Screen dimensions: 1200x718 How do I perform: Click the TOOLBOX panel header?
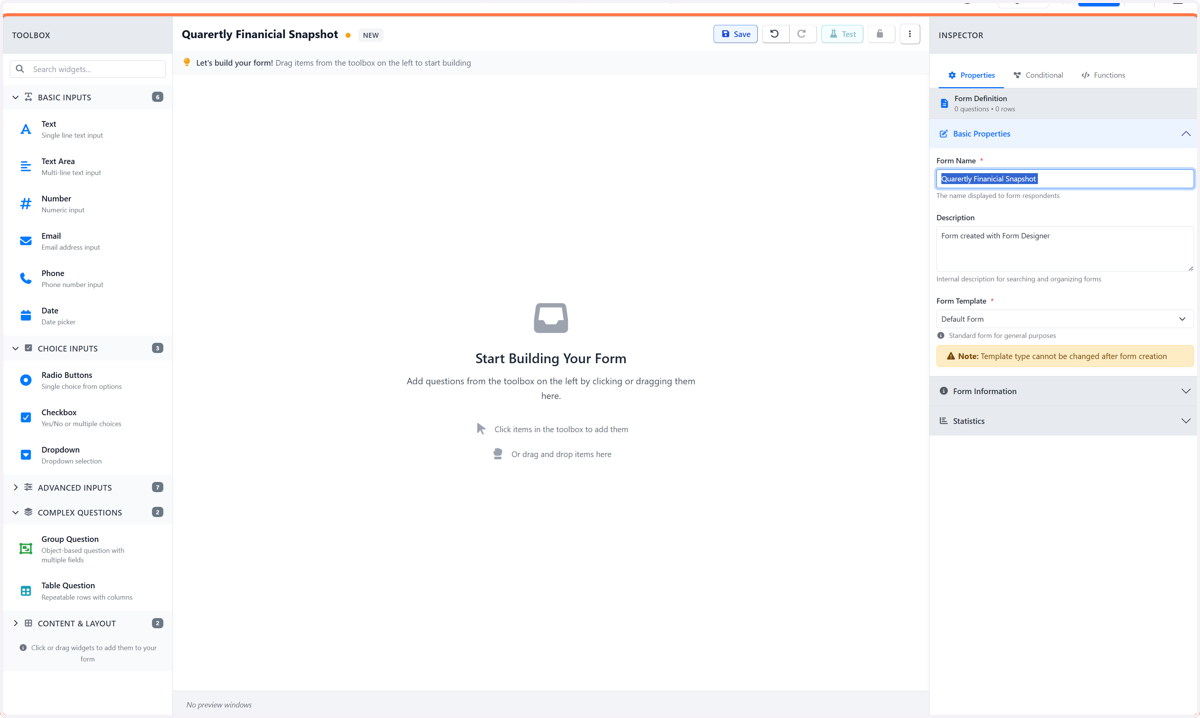coord(87,35)
